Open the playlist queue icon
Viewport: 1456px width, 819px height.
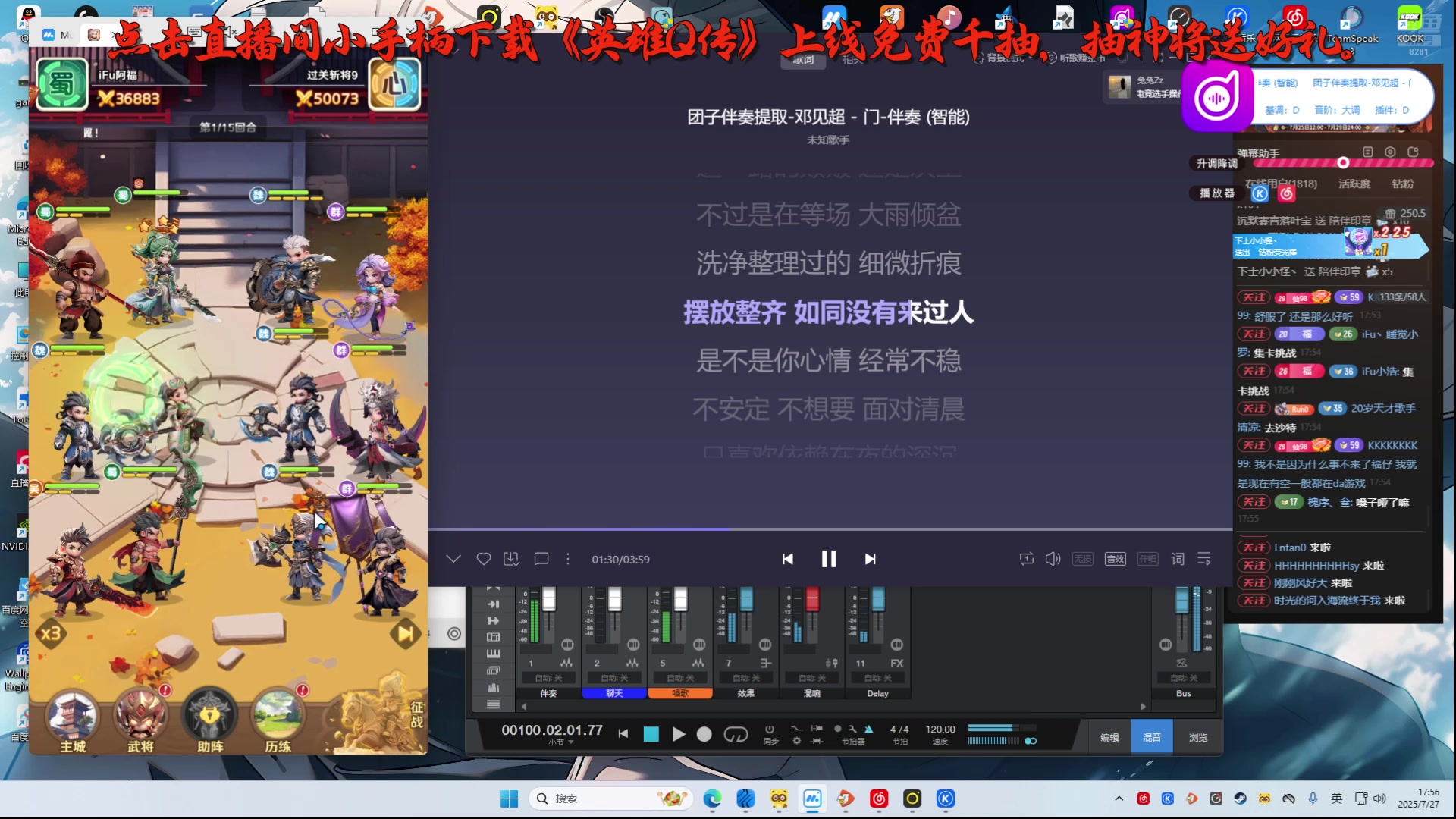pos(1204,559)
